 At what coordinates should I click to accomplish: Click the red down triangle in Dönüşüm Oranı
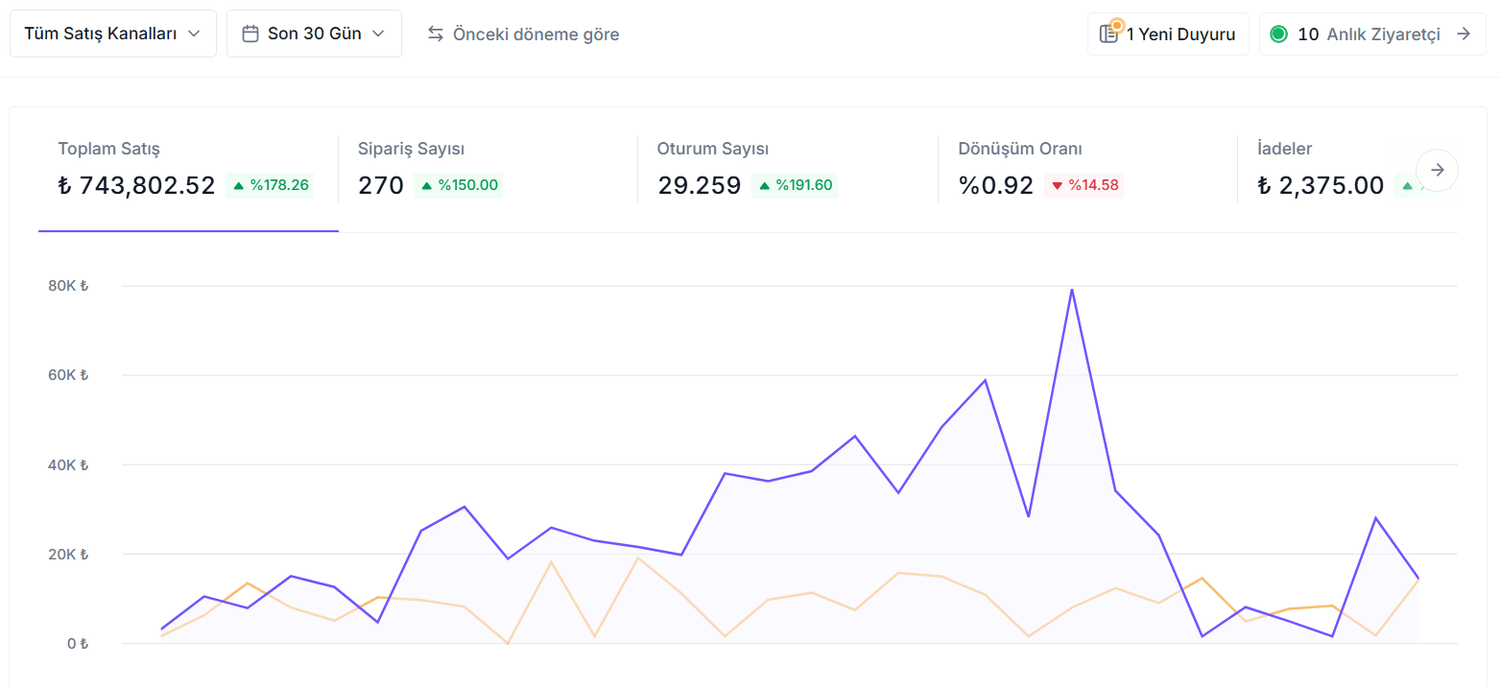(1057, 186)
